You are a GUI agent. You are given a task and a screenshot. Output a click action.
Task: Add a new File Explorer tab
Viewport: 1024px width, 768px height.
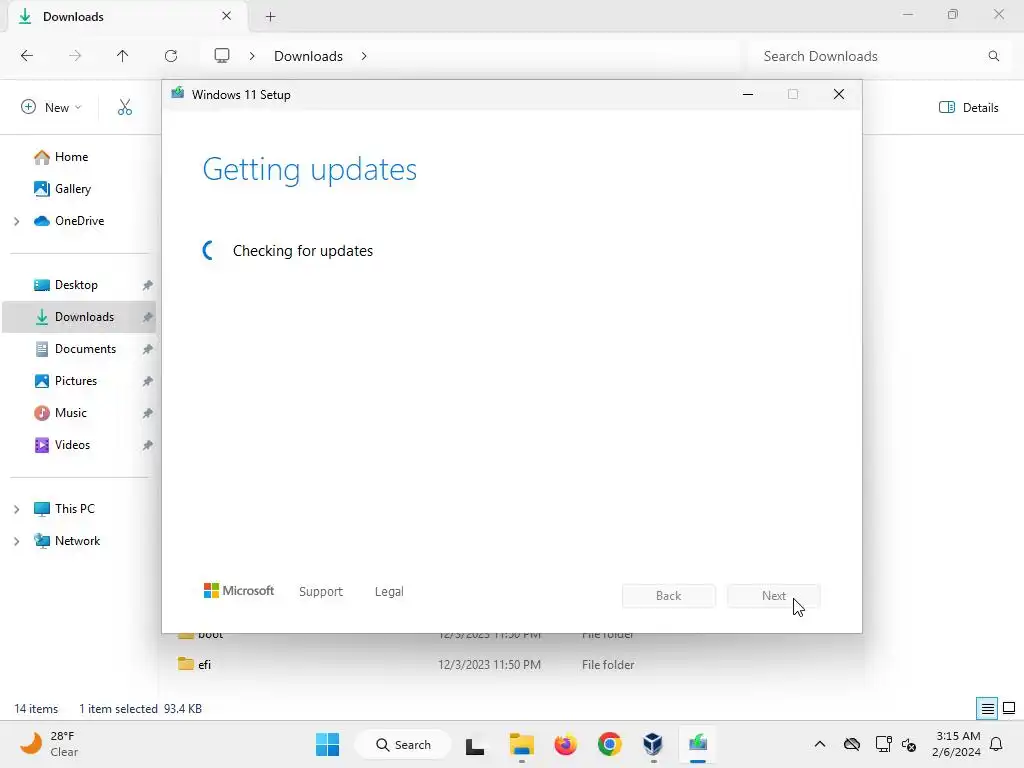coord(270,17)
